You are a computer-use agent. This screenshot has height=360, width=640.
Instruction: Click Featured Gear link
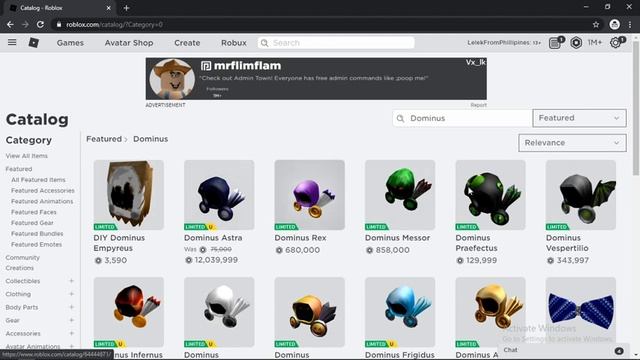(x=32, y=223)
